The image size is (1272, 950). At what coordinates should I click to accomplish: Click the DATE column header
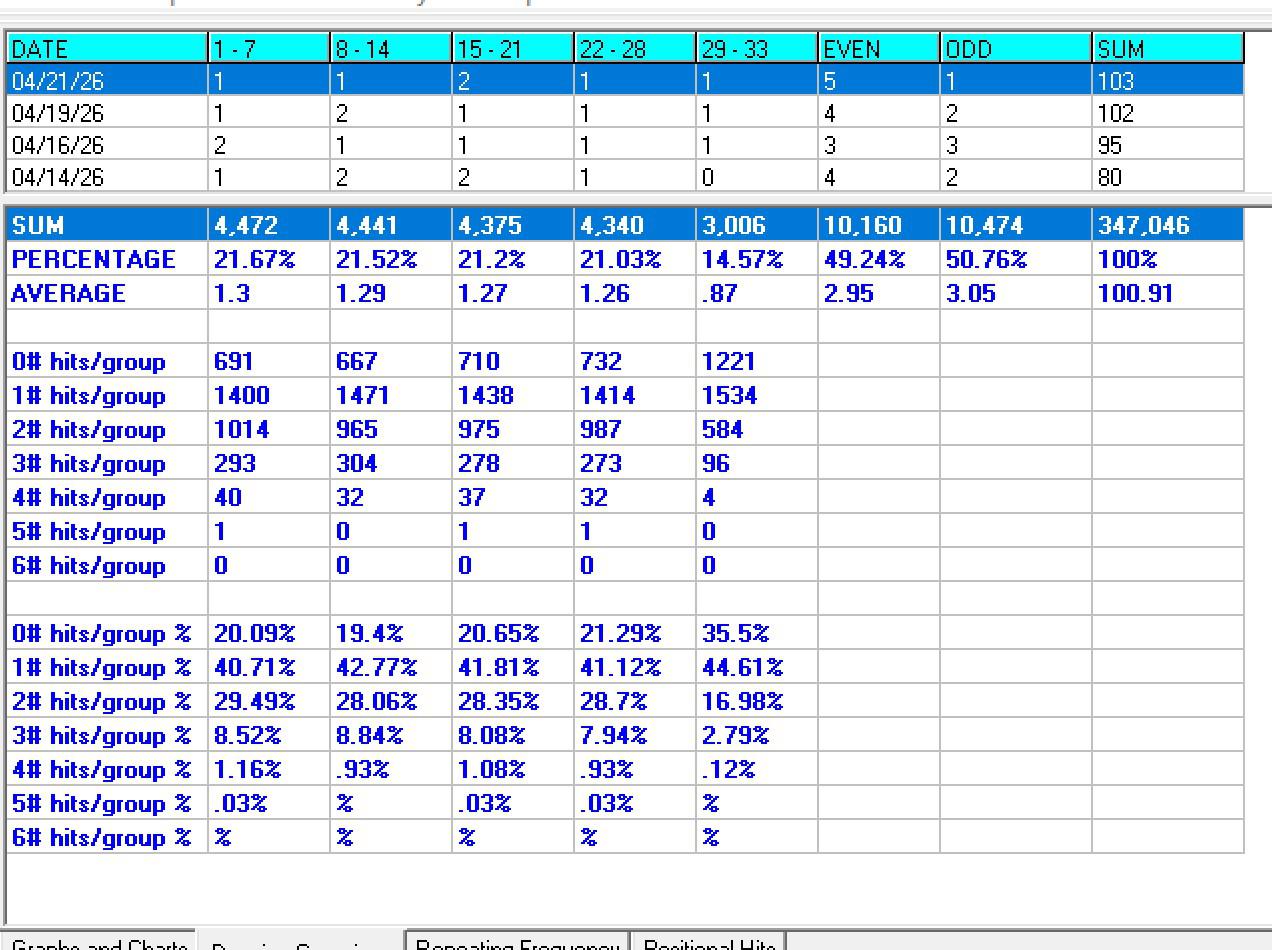[x=107, y=49]
